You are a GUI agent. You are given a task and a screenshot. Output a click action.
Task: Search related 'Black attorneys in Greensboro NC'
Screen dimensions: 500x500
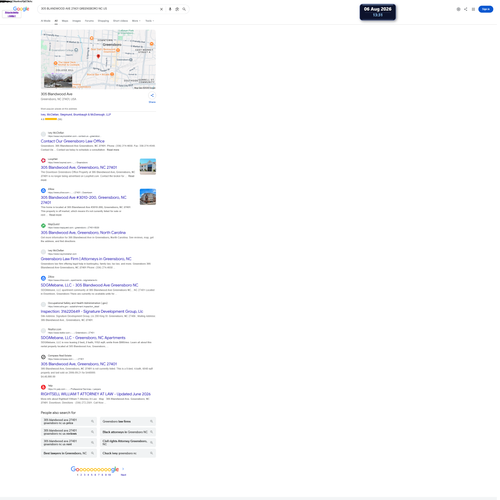coord(128,432)
